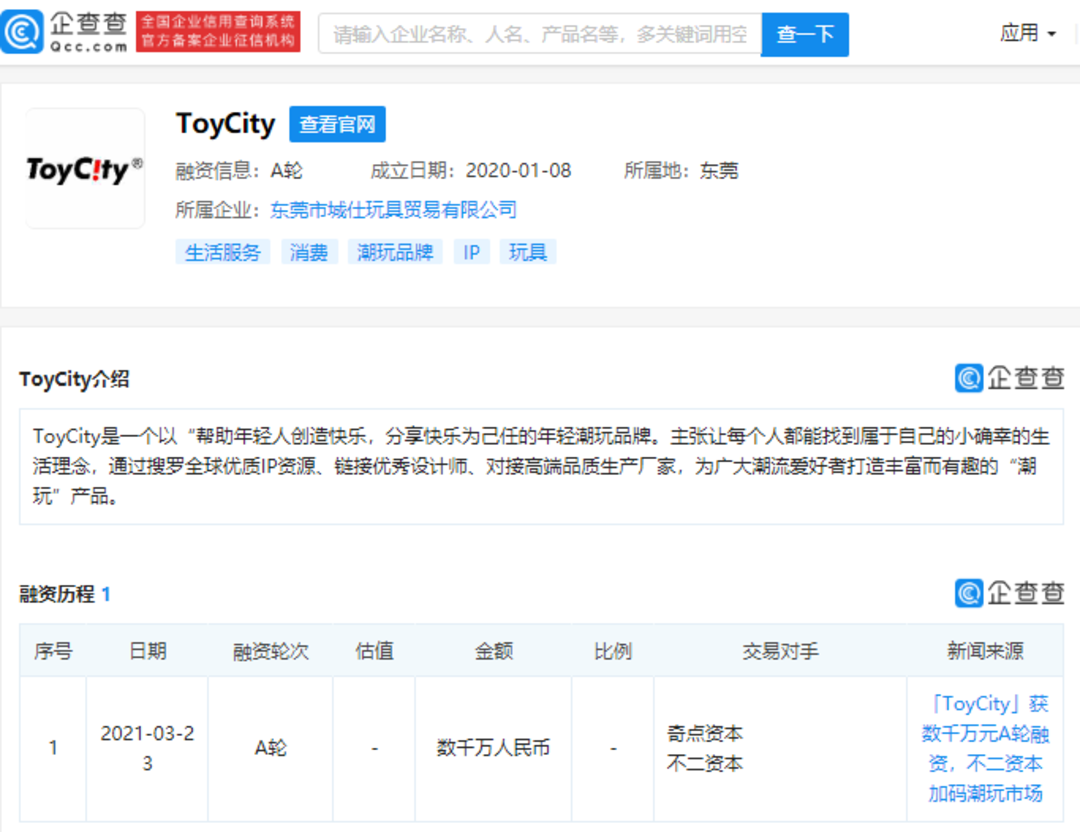Click the 金额 column header
Screen dimensions: 1080x832
(x=493, y=651)
